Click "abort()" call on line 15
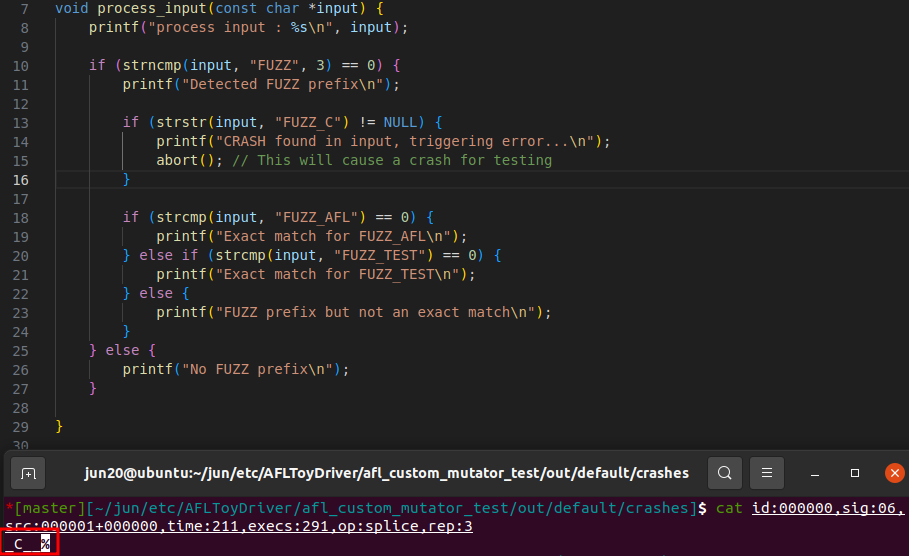The height and width of the screenshot is (556, 909). 186,161
